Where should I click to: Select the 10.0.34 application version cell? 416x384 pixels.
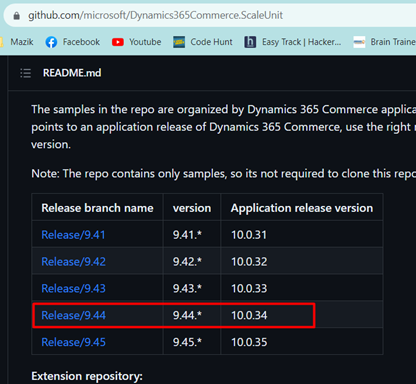(x=302, y=314)
